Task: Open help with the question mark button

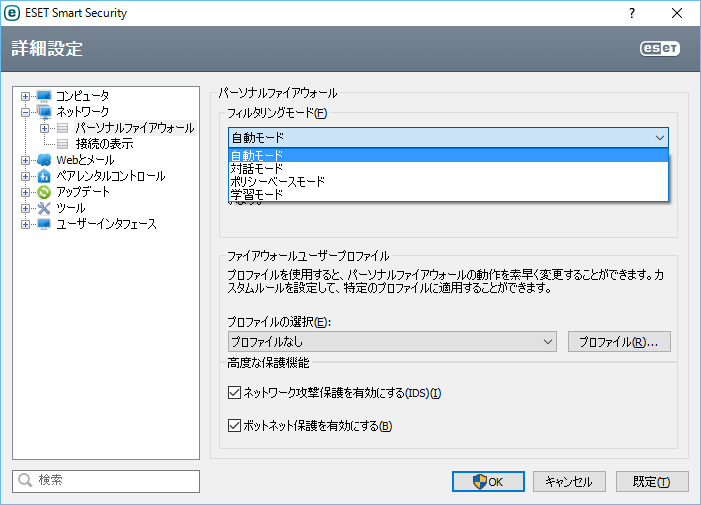Action: 632,13
